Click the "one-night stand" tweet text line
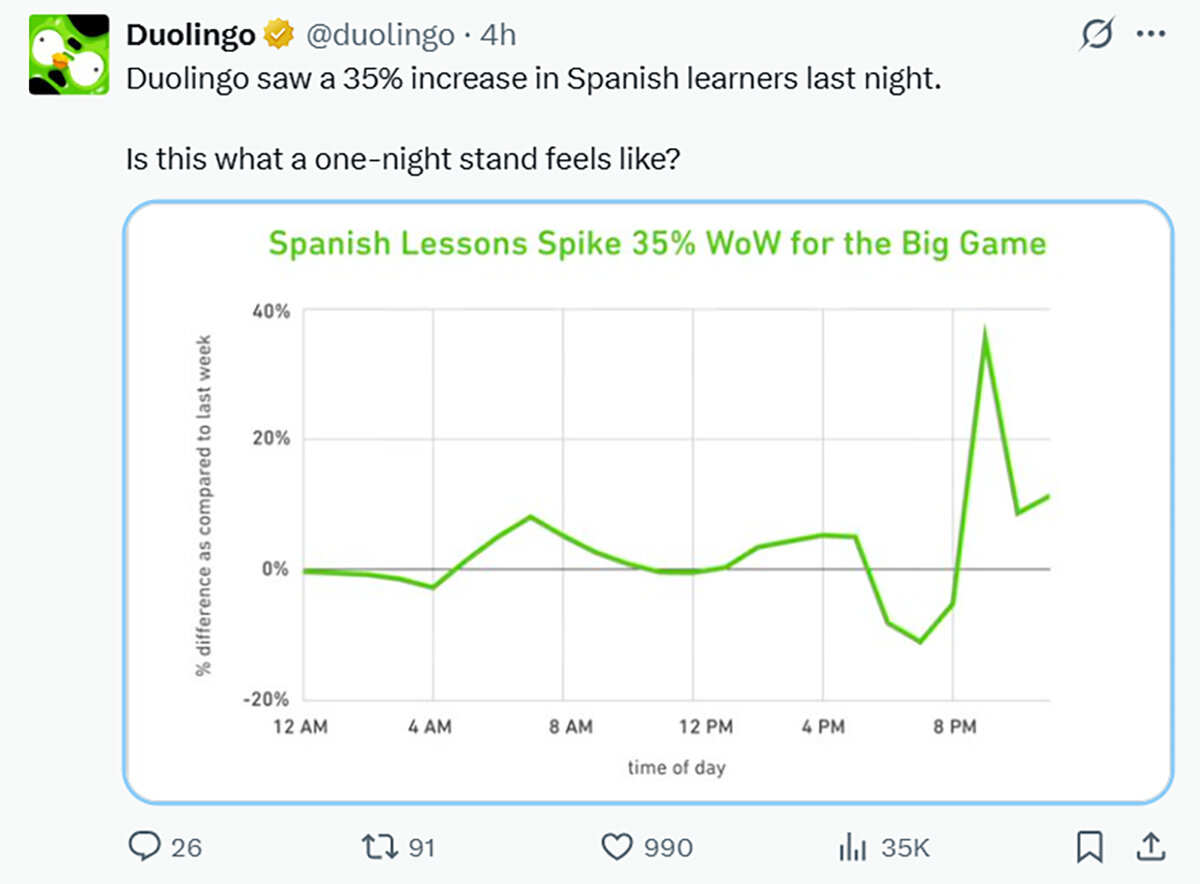This screenshot has width=1200, height=884. pyautogui.click(x=404, y=159)
